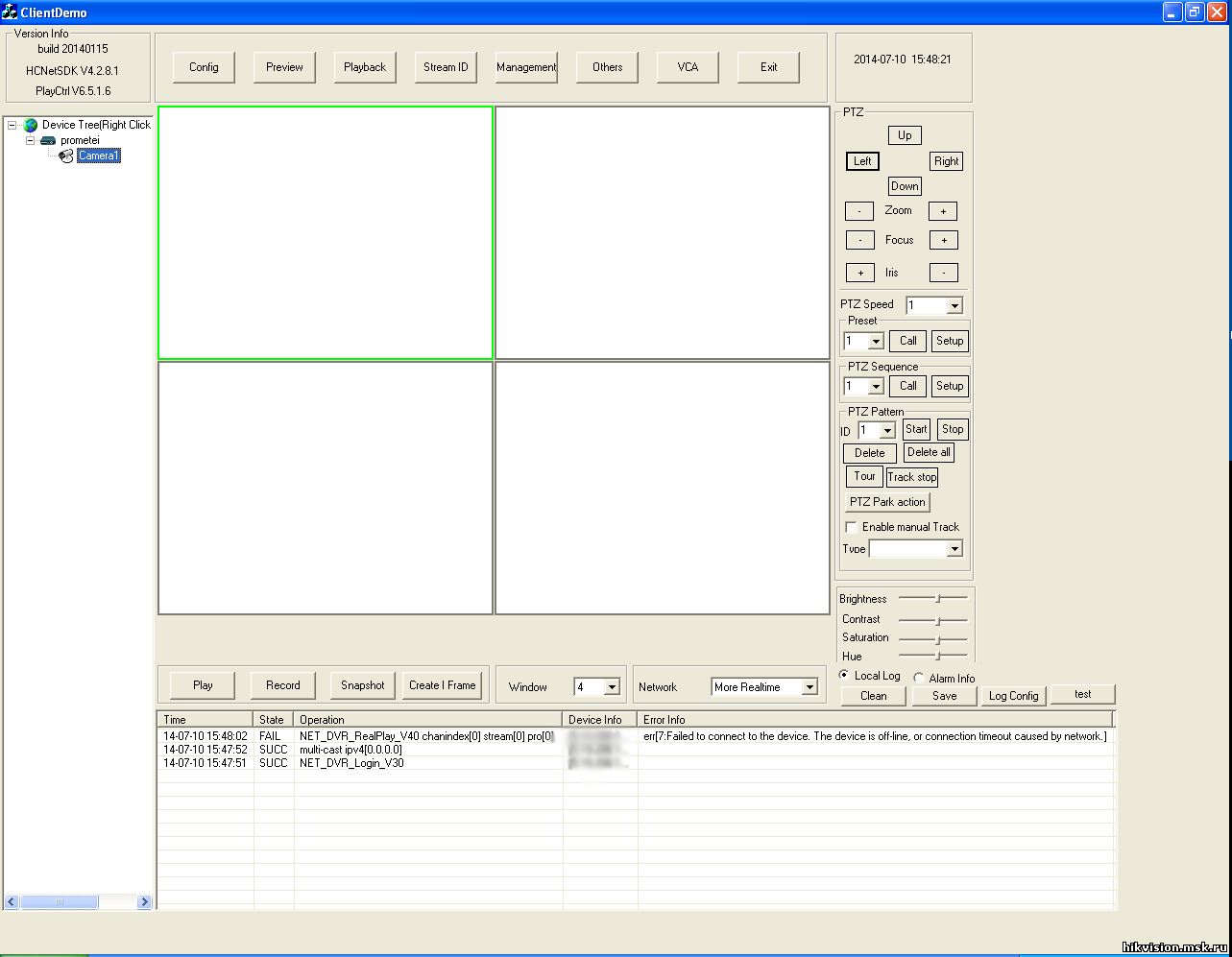This screenshot has height=957, width=1232.
Task: Click Setup in PTZ Sequence group
Action: [950, 386]
